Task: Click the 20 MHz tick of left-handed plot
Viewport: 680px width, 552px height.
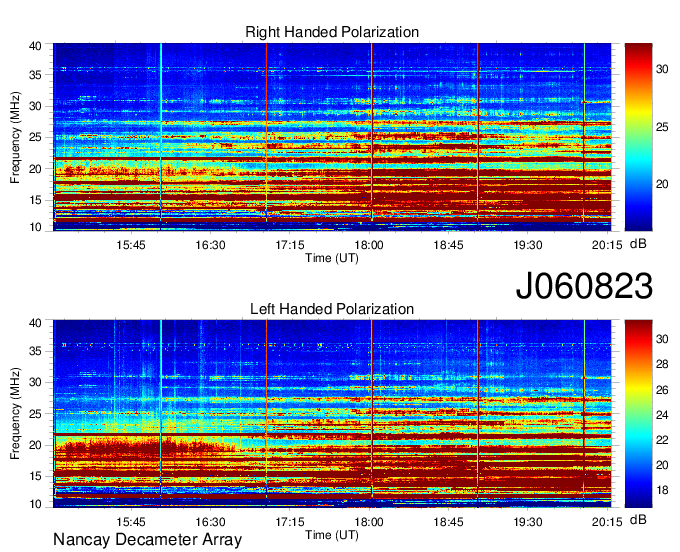Action: click(x=35, y=445)
